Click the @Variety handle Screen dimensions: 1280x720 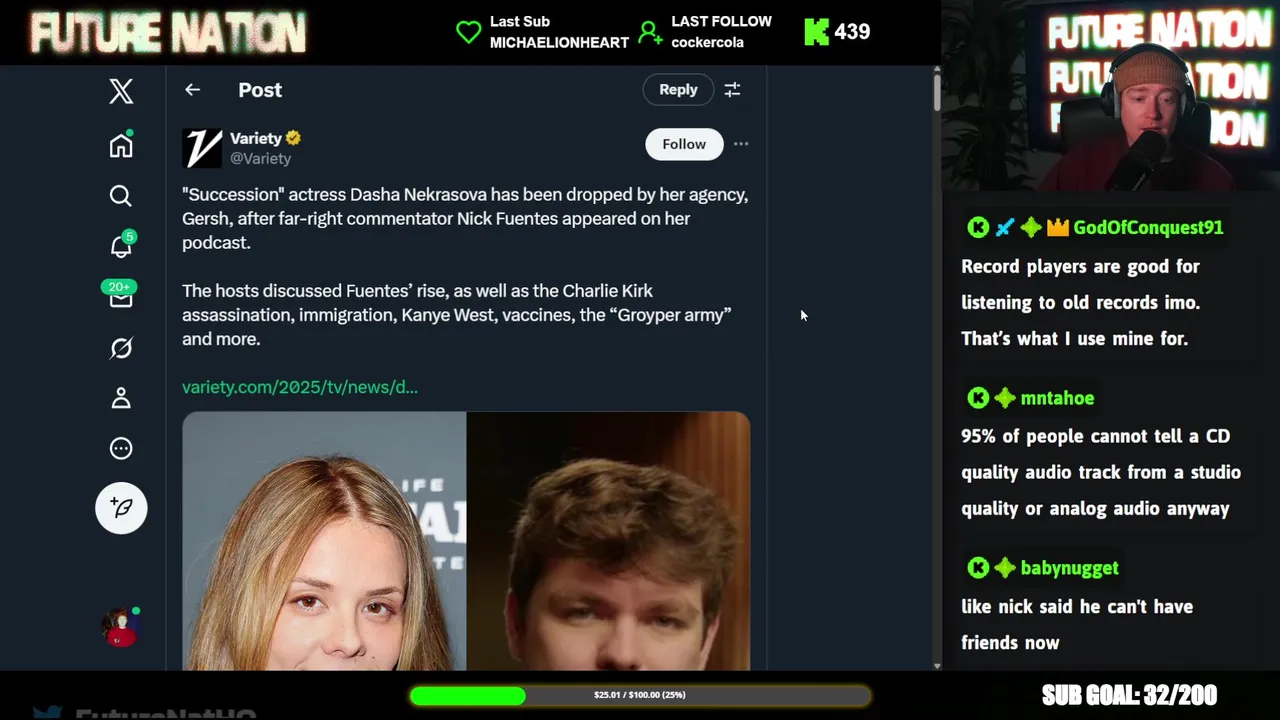tap(260, 158)
